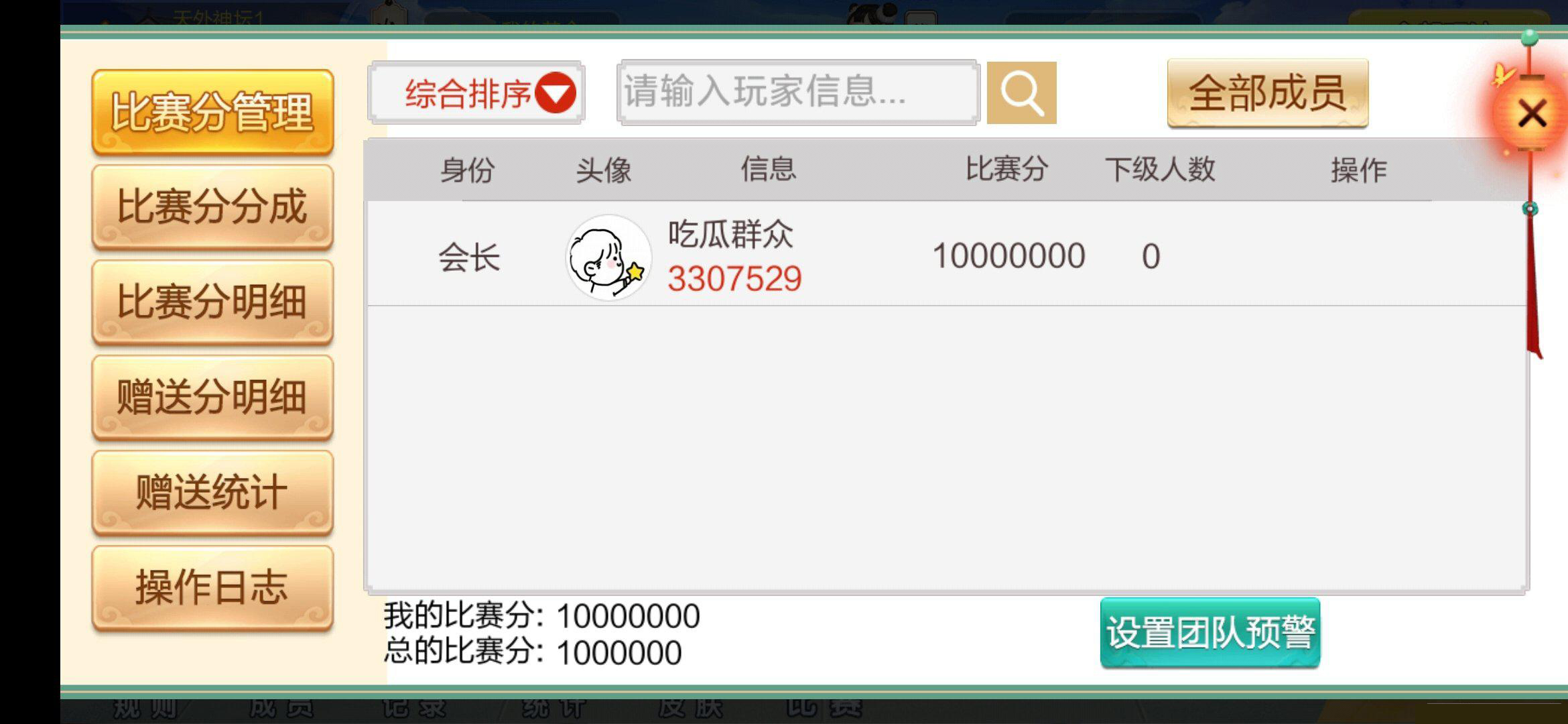Tap the 吃瓜群众 player avatar
This screenshot has height=724, width=1568.
click(608, 257)
